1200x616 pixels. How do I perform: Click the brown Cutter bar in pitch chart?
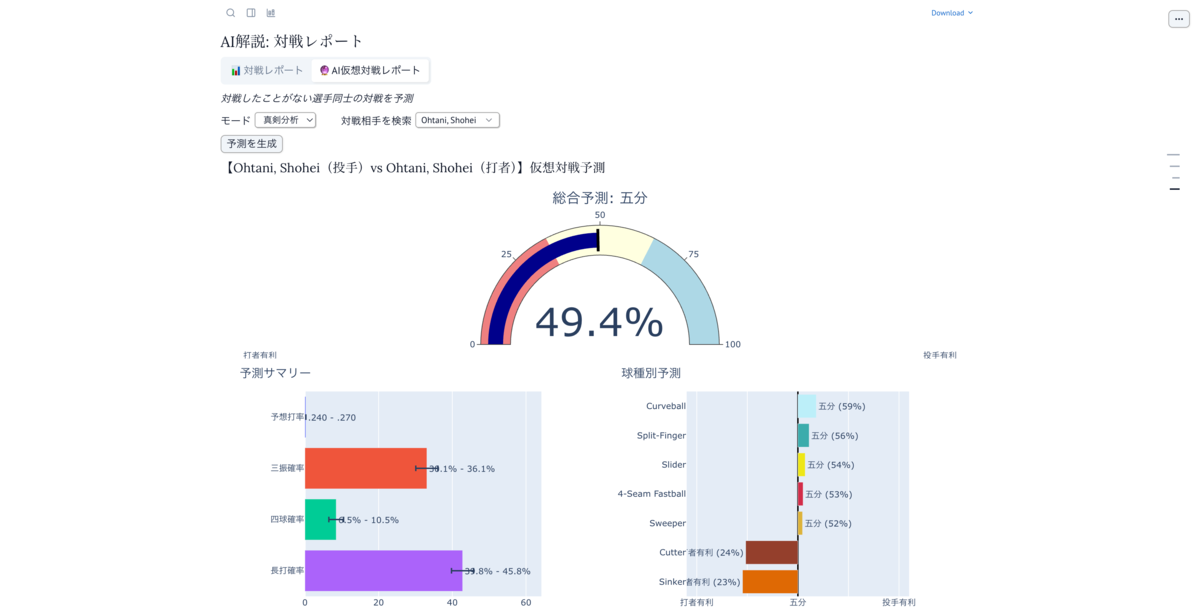pyautogui.click(x=772, y=552)
